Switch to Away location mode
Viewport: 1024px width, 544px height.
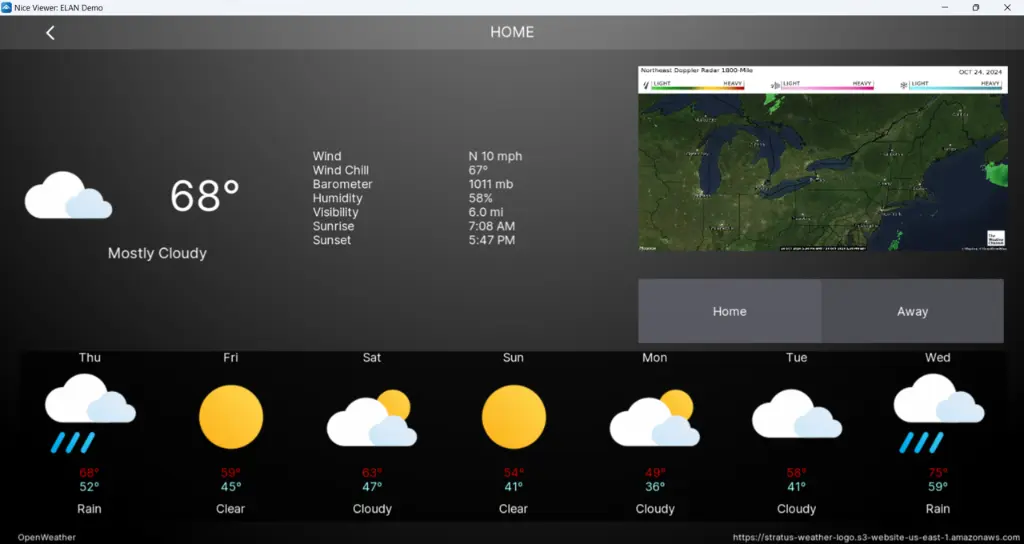[x=912, y=311]
